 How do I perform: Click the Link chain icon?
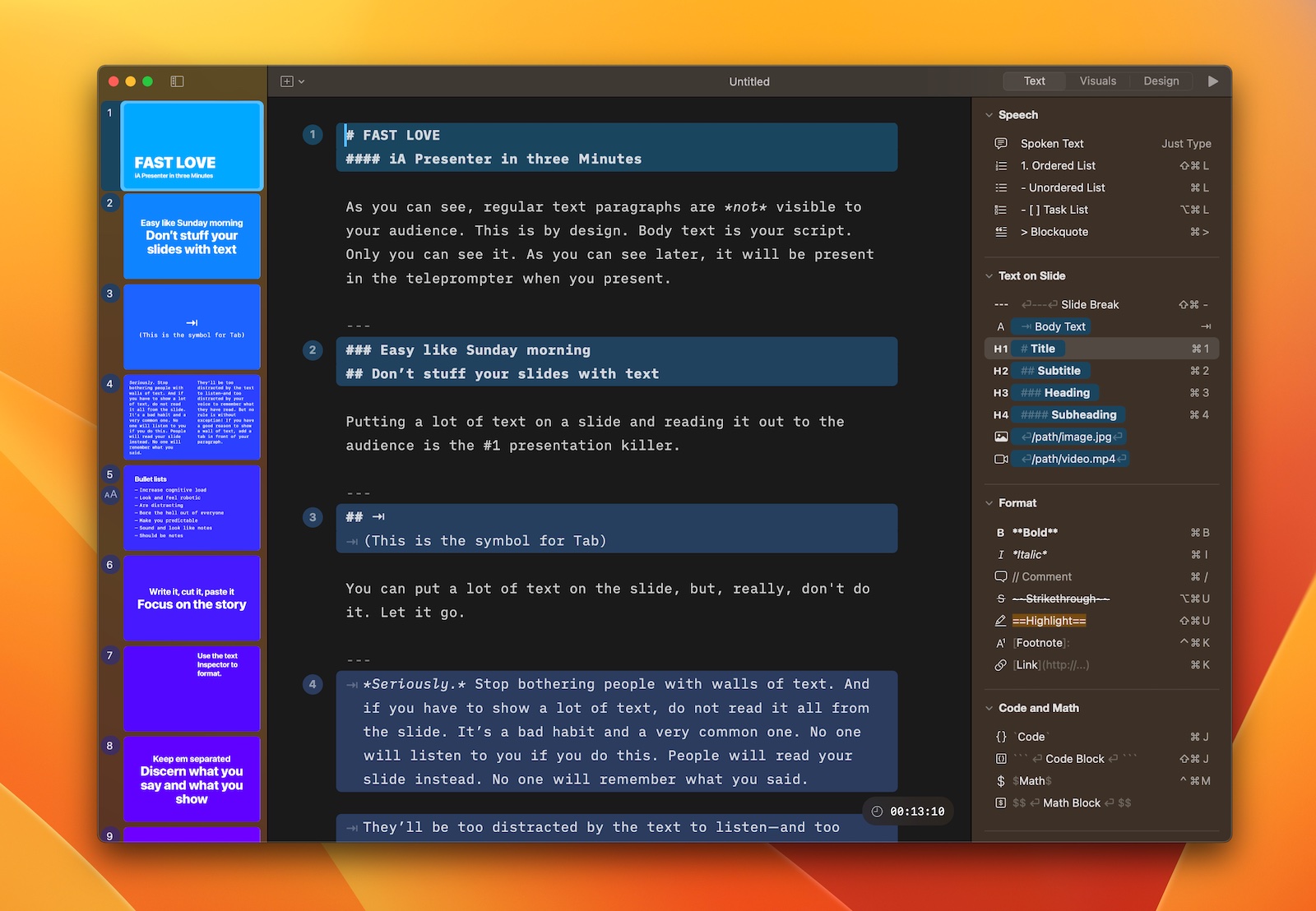(1001, 665)
